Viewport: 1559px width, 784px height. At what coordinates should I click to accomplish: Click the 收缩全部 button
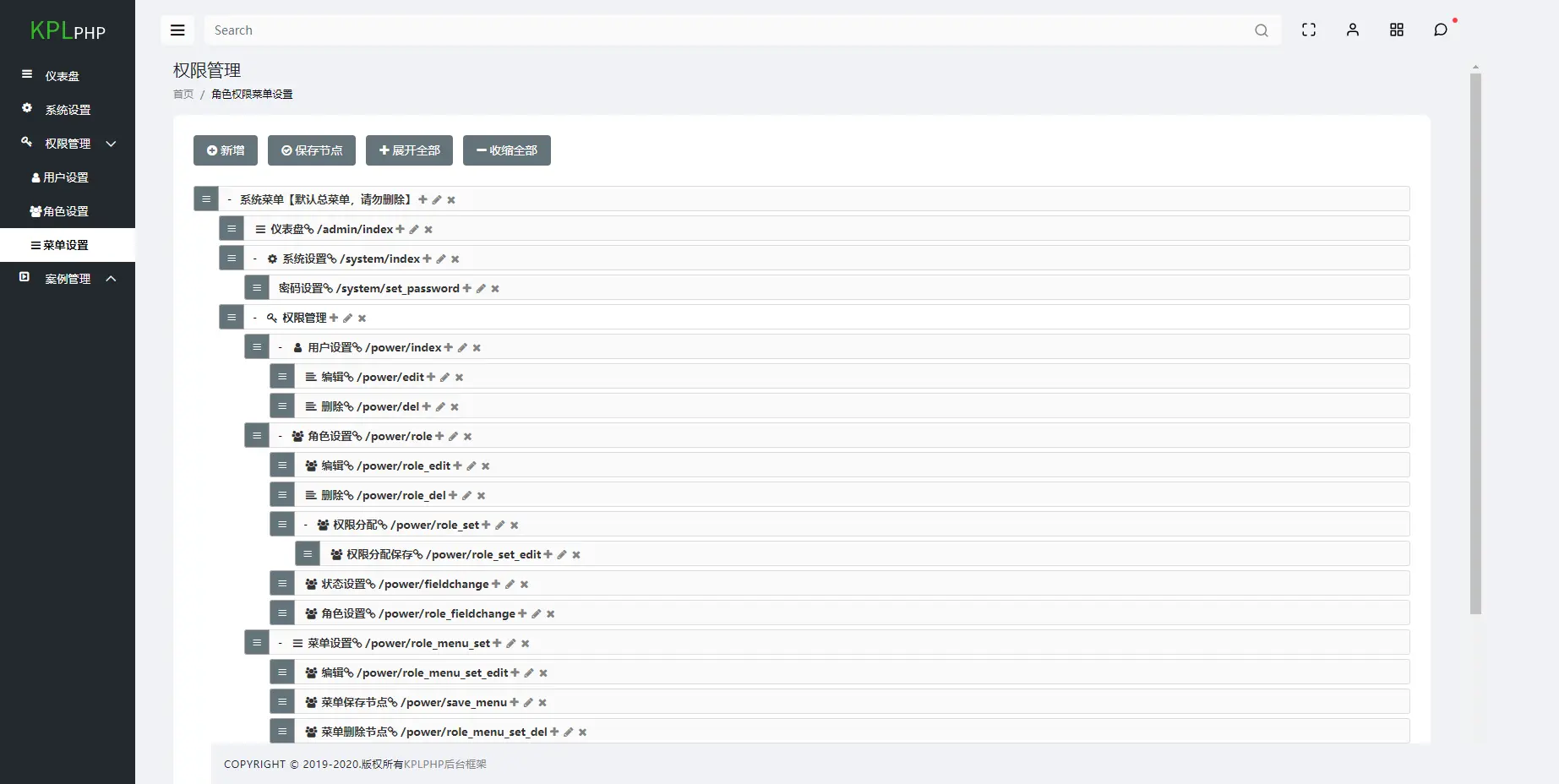(x=507, y=150)
